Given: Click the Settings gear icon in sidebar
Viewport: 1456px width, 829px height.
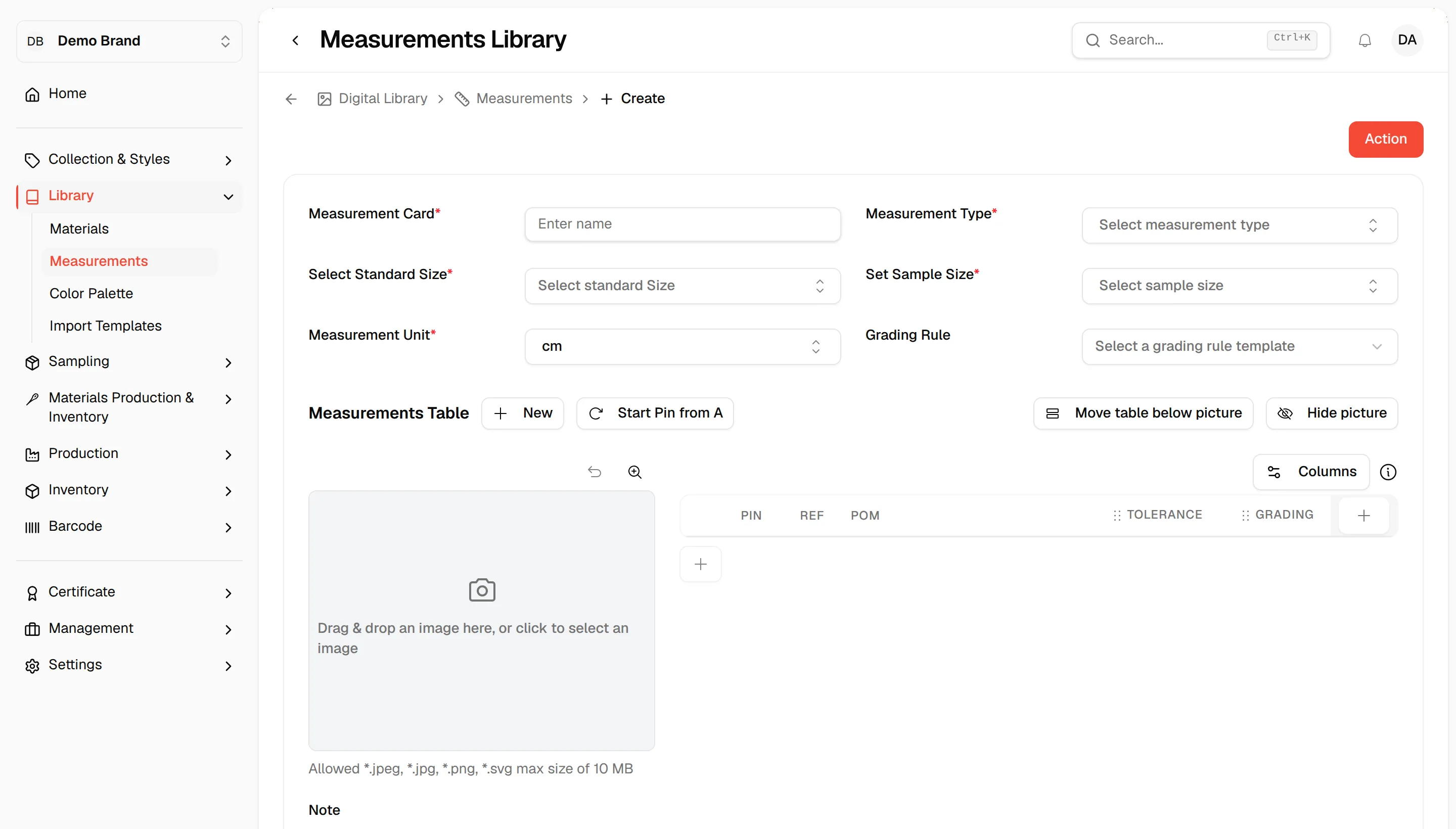Looking at the screenshot, I should click(32, 665).
